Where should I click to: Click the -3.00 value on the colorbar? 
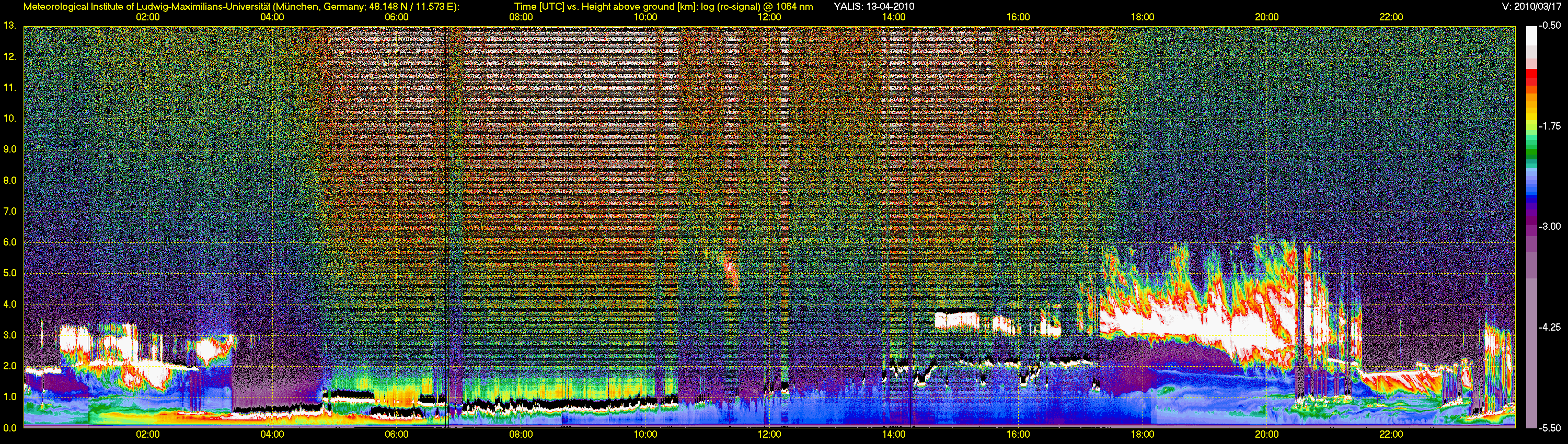(1550, 226)
